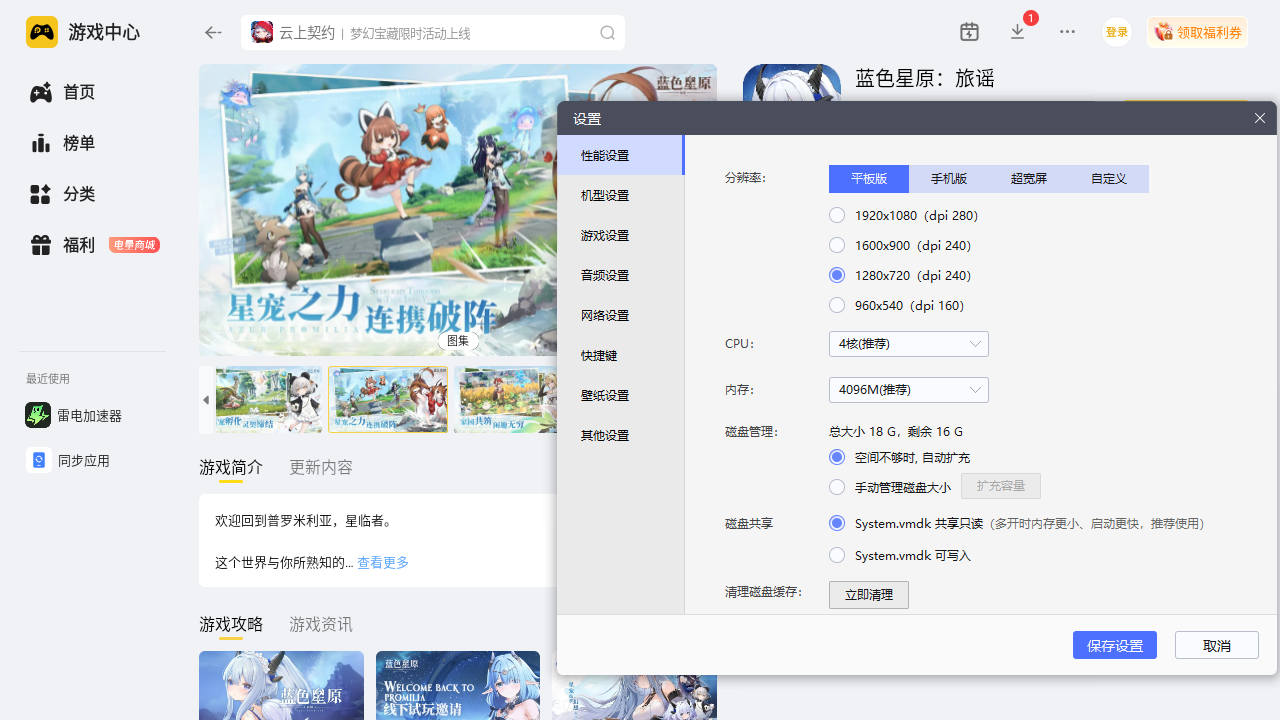Click the 查看更多 link
This screenshot has width=1280, height=720.
point(383,563)
